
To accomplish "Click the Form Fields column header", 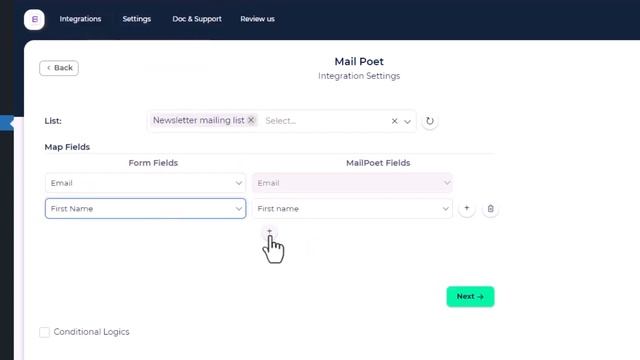I will pos(153,163).
